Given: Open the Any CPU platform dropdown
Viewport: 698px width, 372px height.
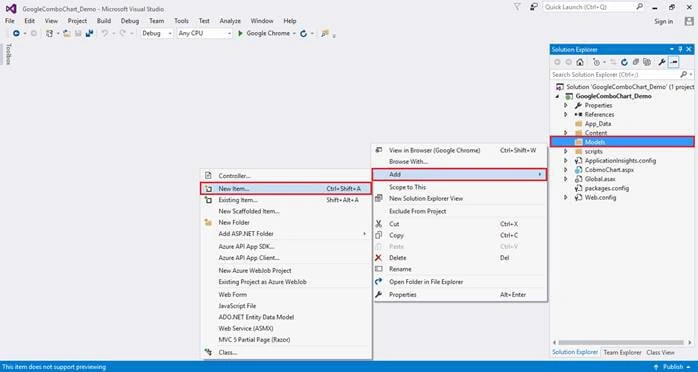Looking at the screenshot, I should pyautogui.click(x=204, y=33).
